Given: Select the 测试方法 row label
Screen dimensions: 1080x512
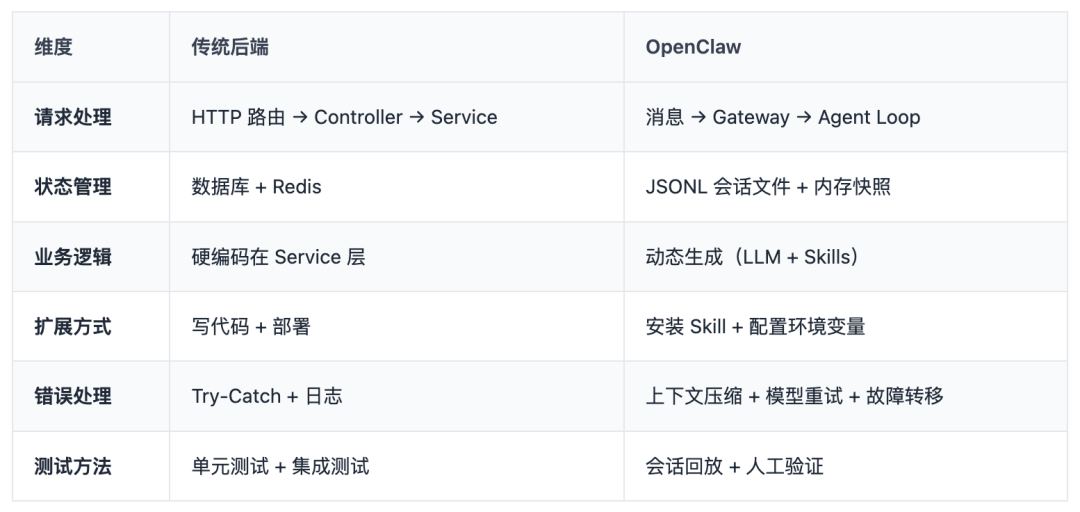Looking at the screenshot, I should pyautogui.click(x=73, y=467).
